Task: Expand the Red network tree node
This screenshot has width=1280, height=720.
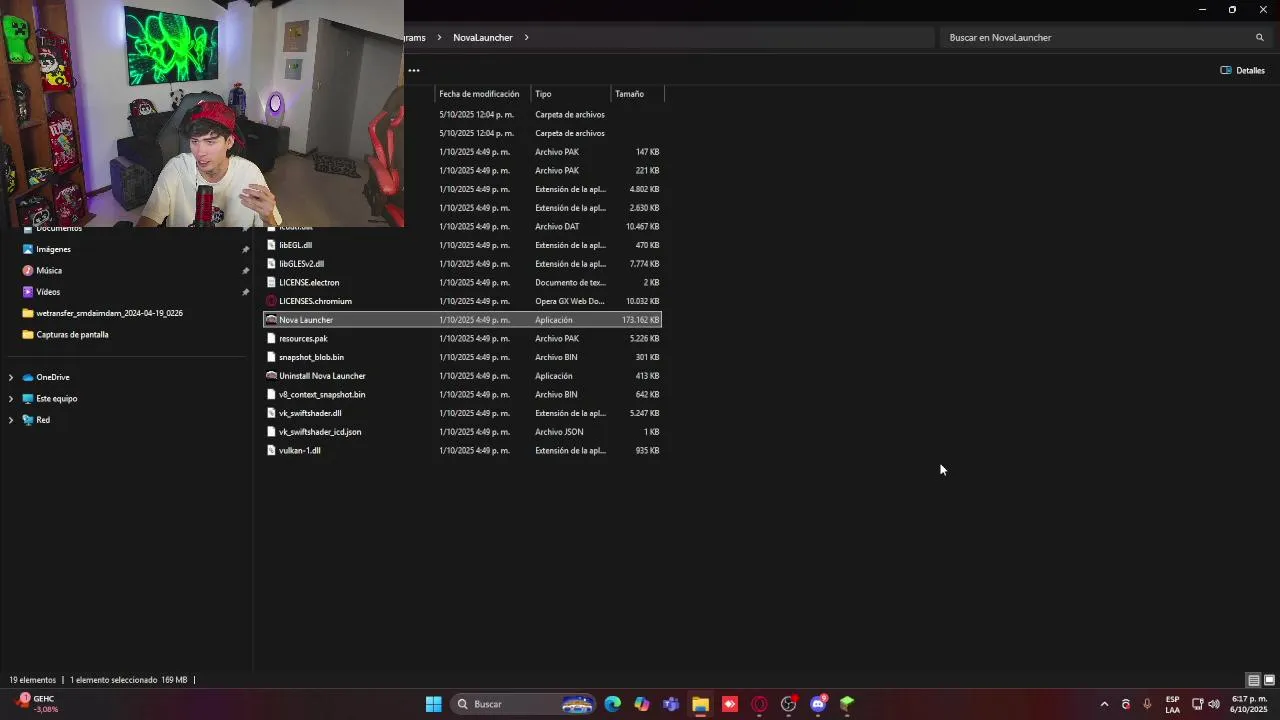Action: (x=11, y=420)
